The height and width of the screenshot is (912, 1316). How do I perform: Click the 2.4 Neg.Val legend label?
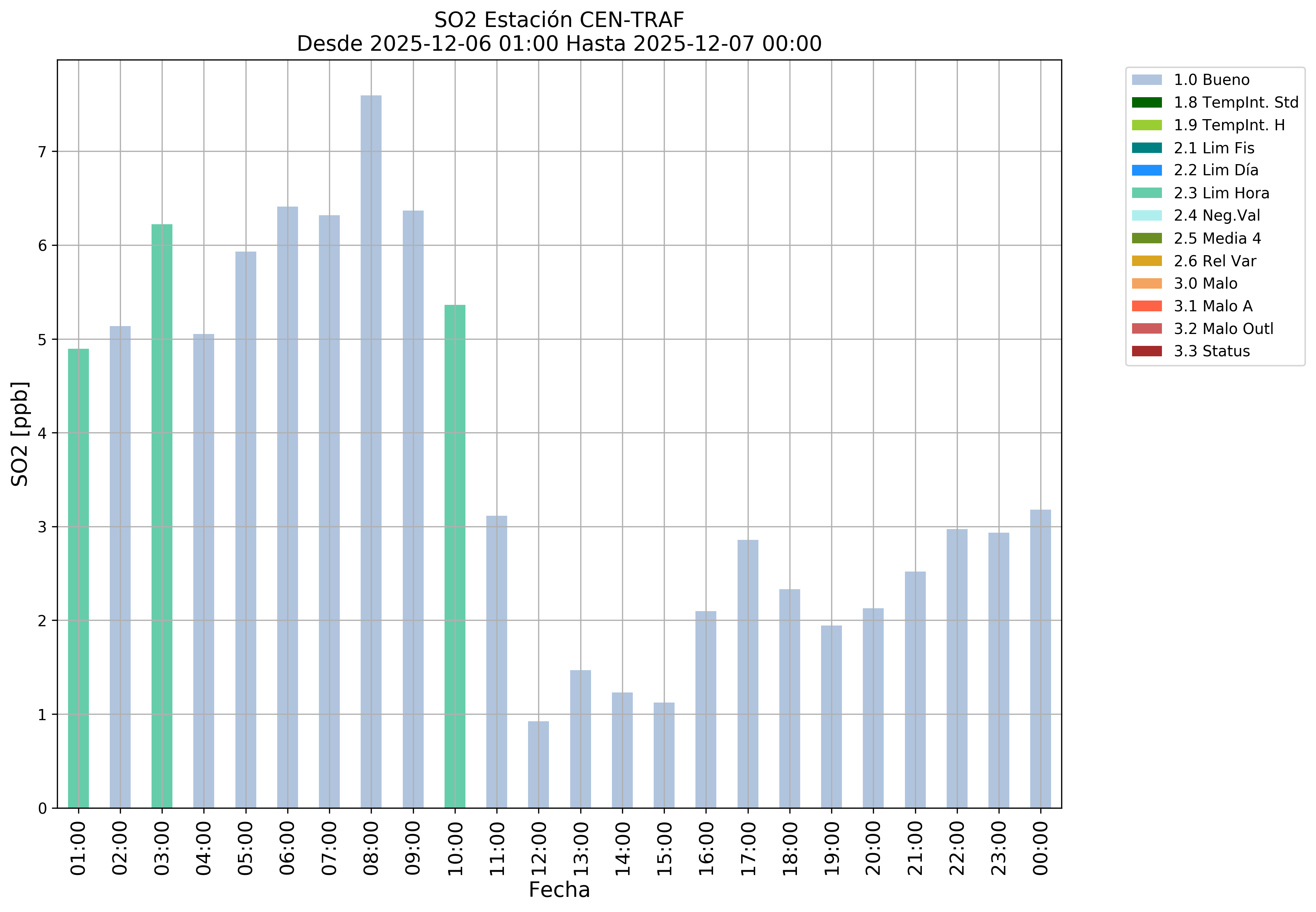click(x=1217, y=216)
